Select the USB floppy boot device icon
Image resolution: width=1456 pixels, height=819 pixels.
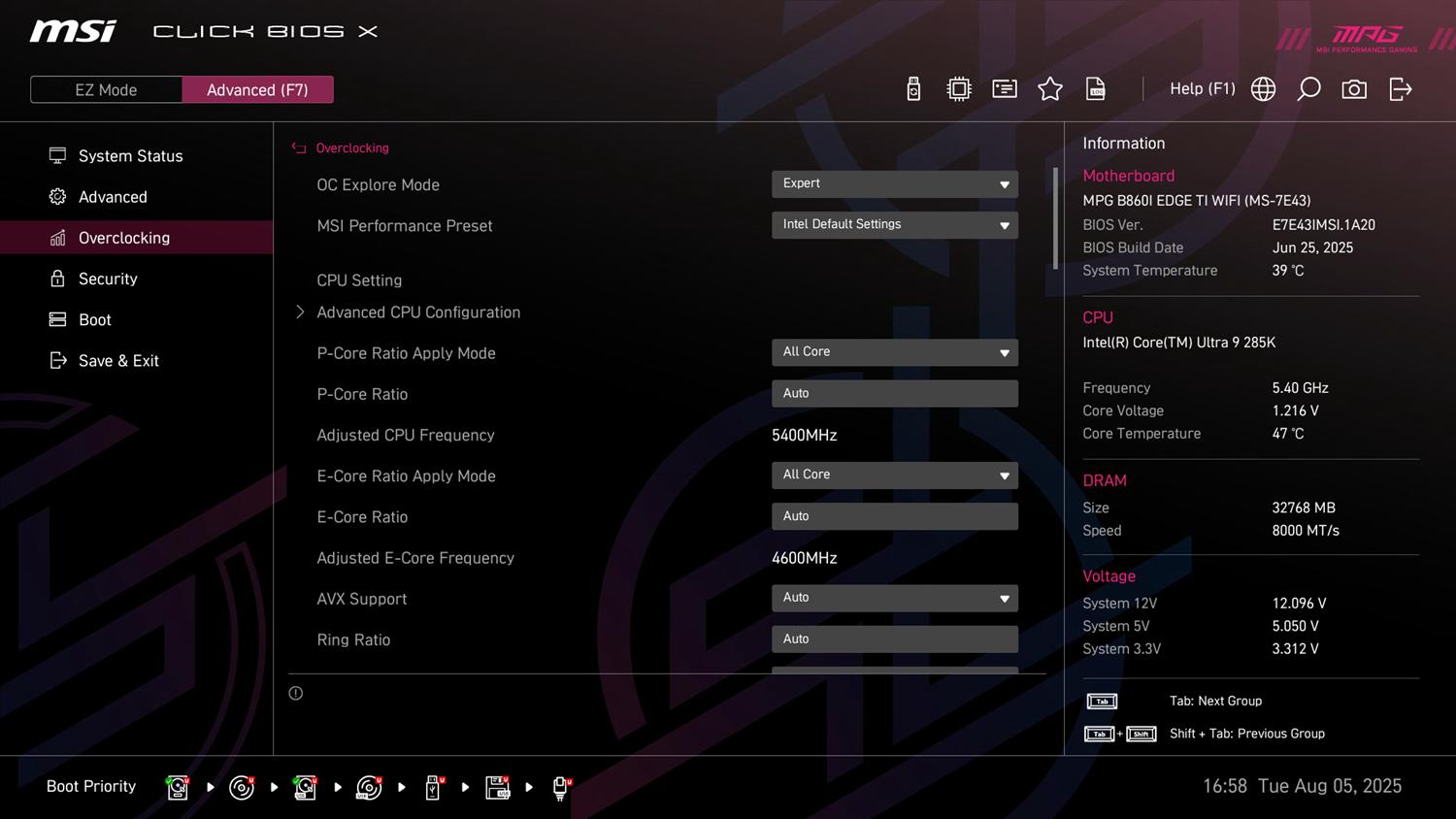[497, 787]
